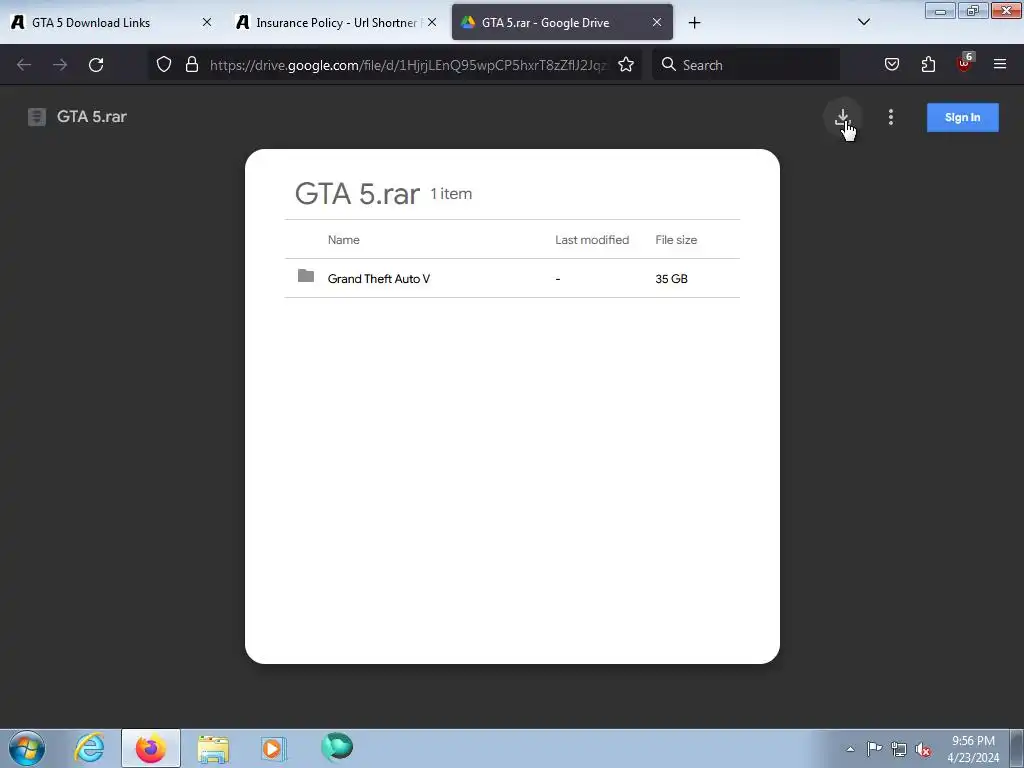Click the Show desktop strip at the taskbar end
1024x768 pixels.
click(1017, 748)
